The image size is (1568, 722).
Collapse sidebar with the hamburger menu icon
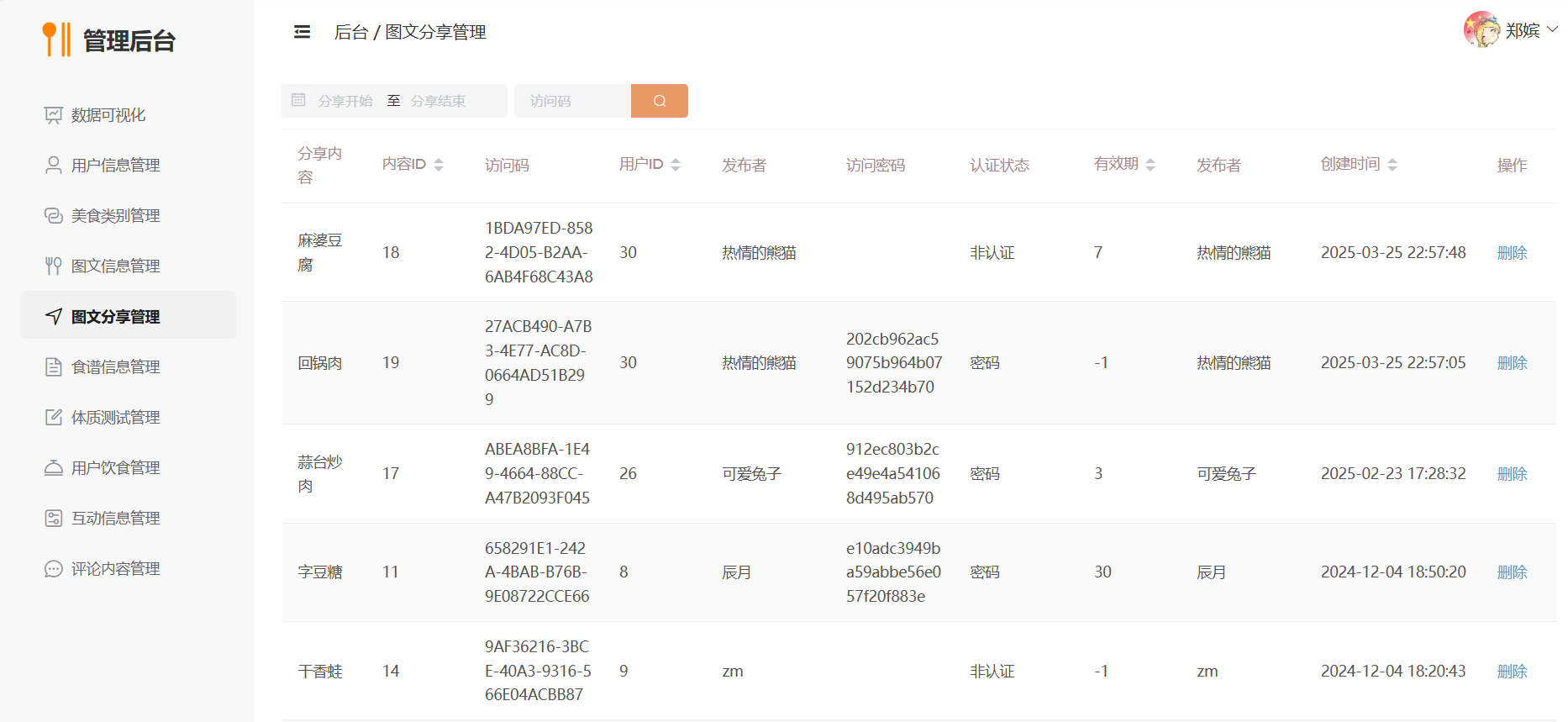302,32
